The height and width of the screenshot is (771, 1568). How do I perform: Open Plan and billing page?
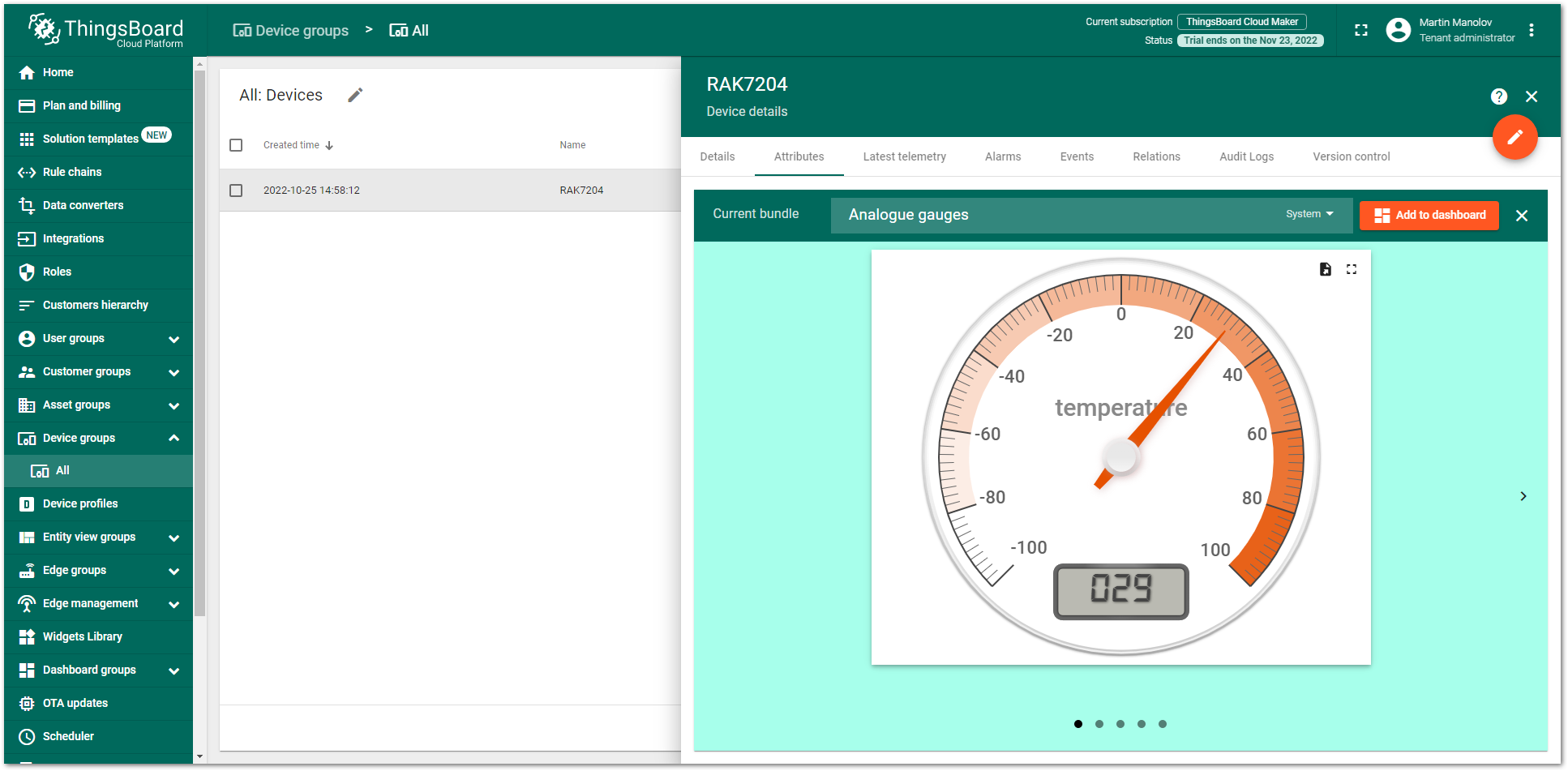coord(98,105)
